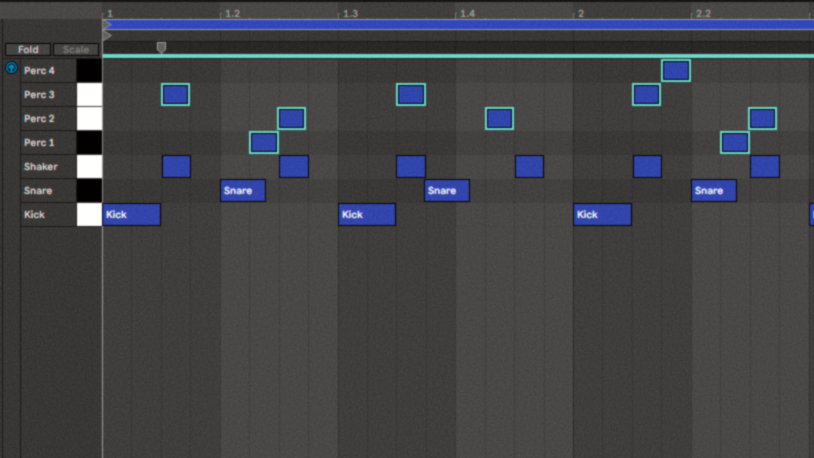Select the first Perc 3 note
This screenshot has height=458, width=814.
coord(175,95)
